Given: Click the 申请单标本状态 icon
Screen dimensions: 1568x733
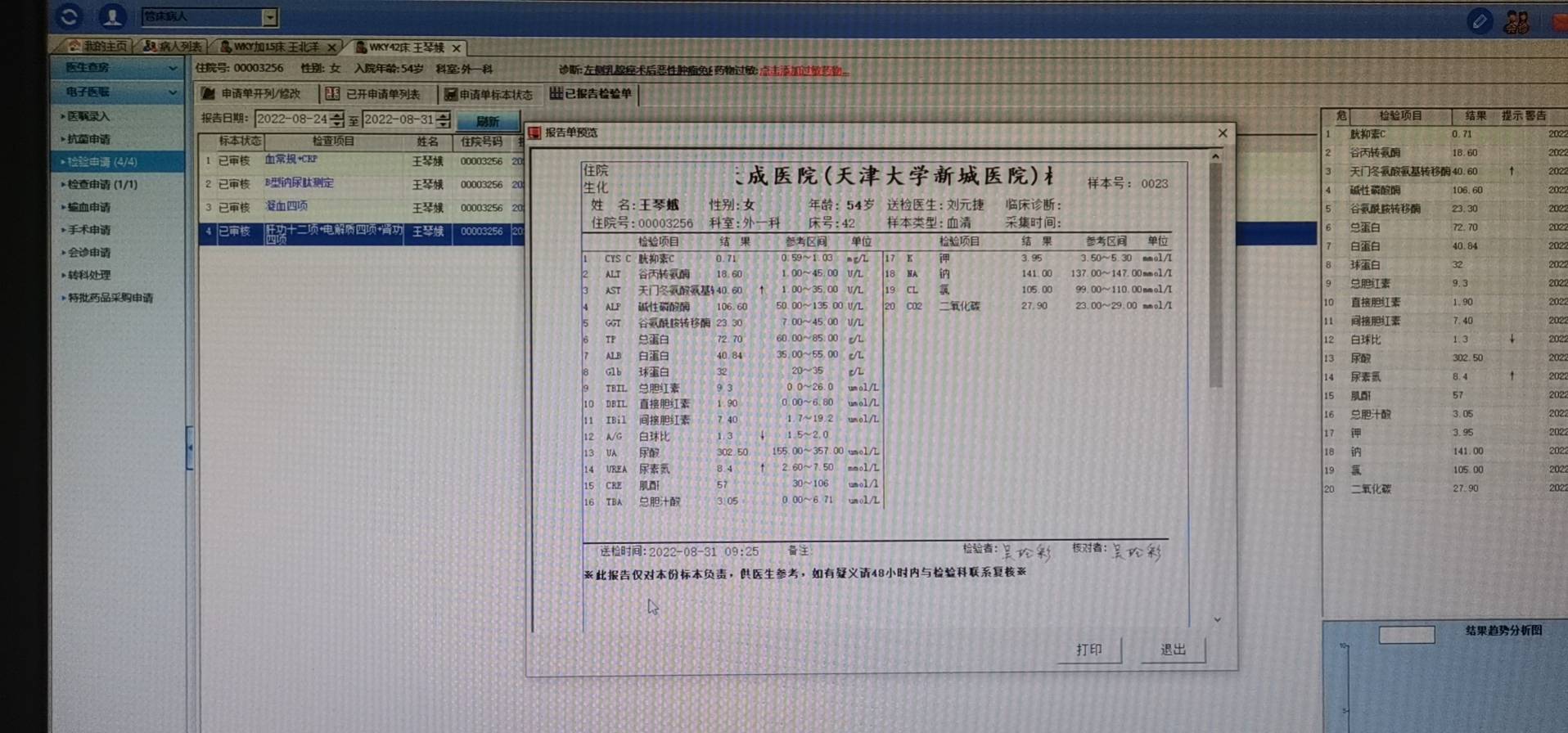Looking at the screenshot, I should coord(450,95).
